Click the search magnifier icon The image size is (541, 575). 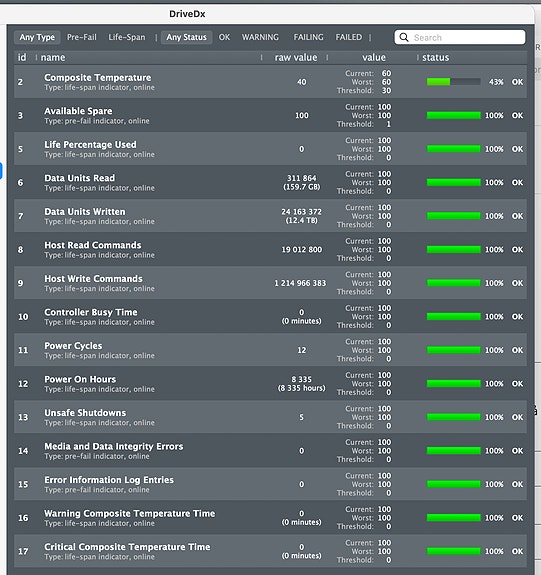404,37
